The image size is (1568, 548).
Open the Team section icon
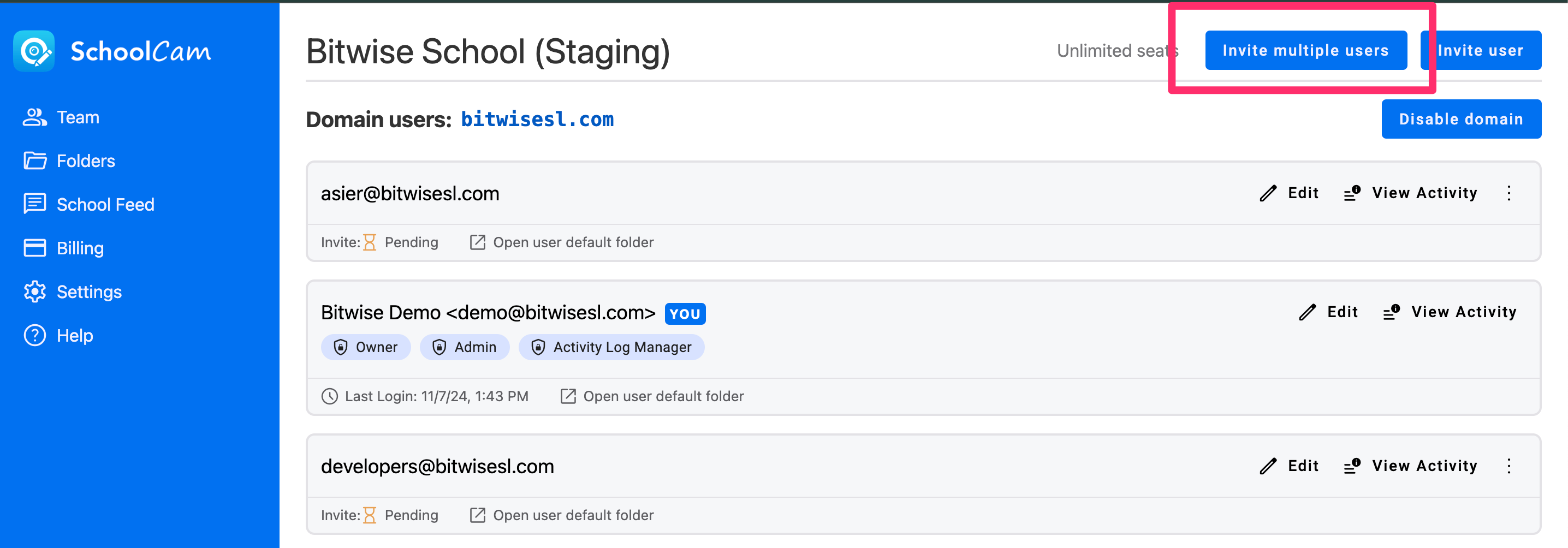pyautogui.click(x=35, y=117)
